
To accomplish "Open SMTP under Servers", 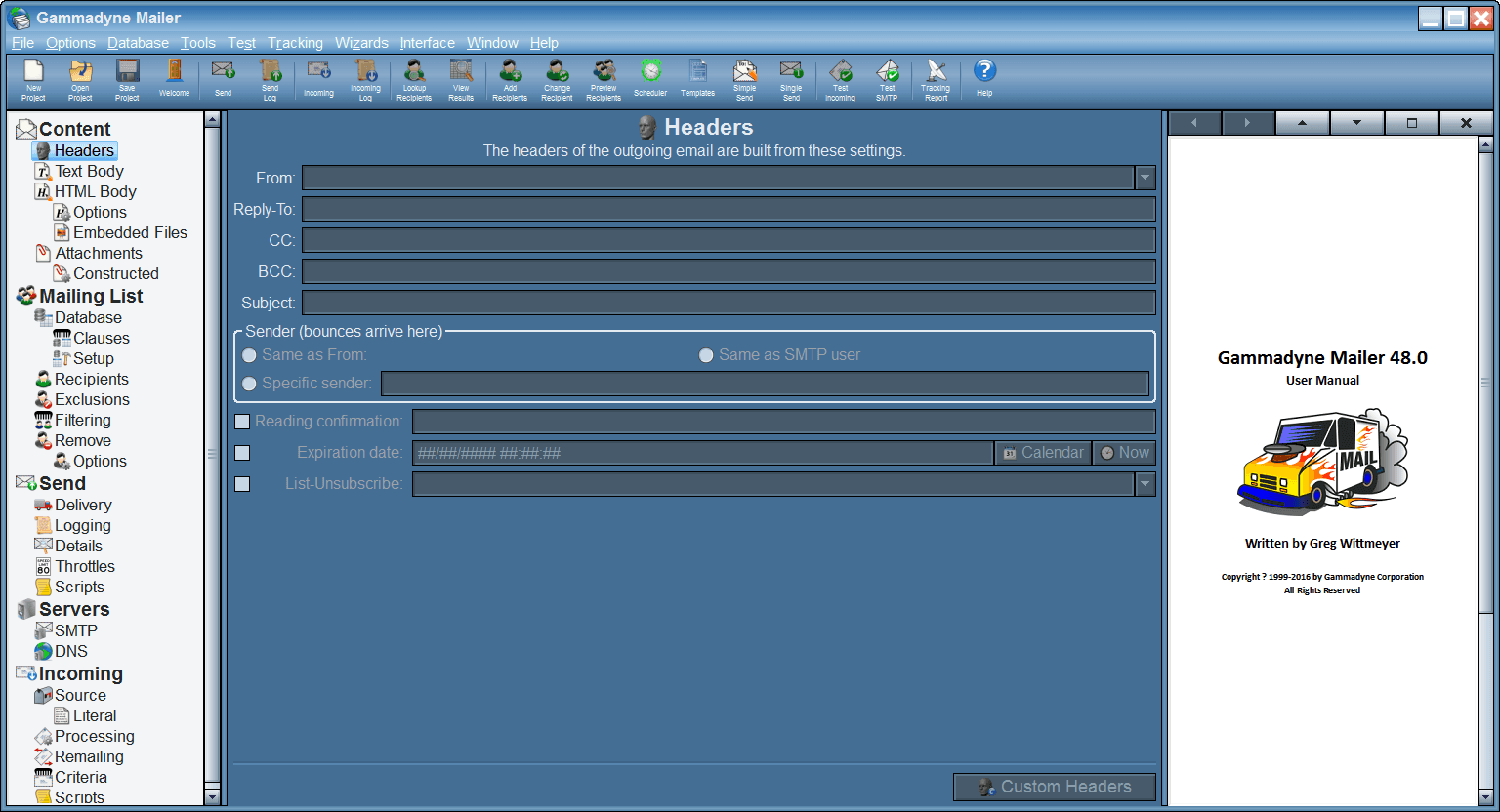I will 75,630.
